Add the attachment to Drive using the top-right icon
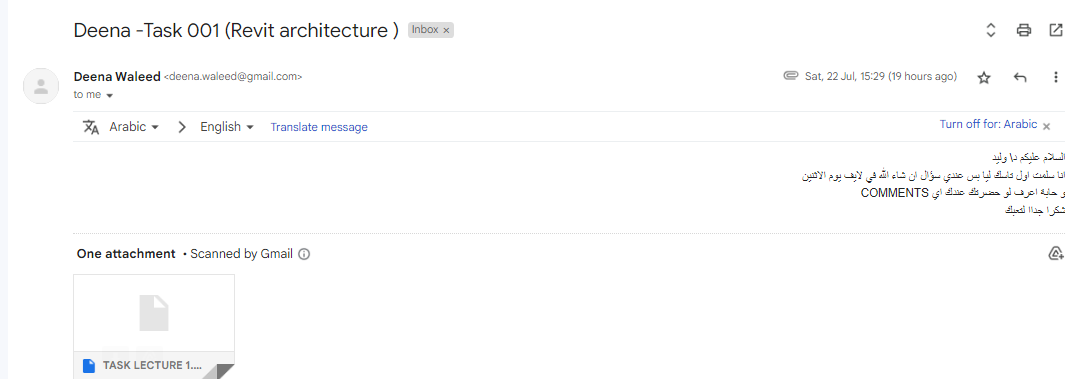 [x=1055, y=254]
